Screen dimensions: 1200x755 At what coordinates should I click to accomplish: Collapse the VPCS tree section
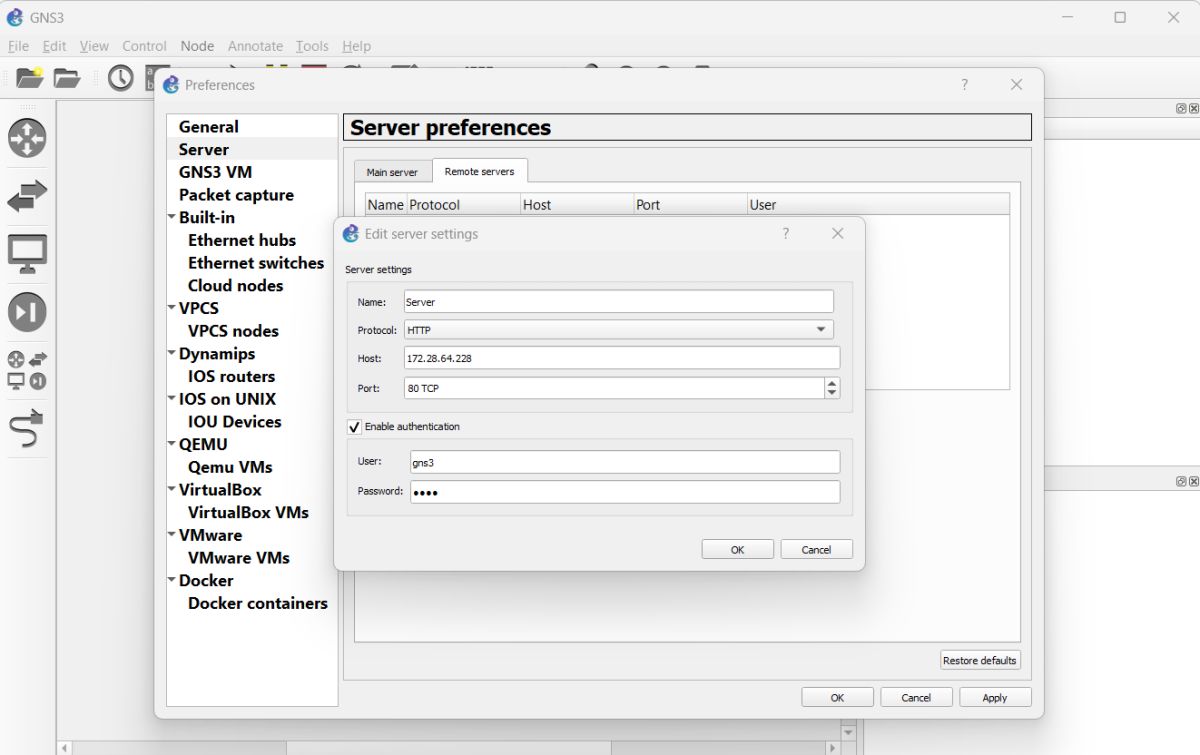[x=171, y=308]
